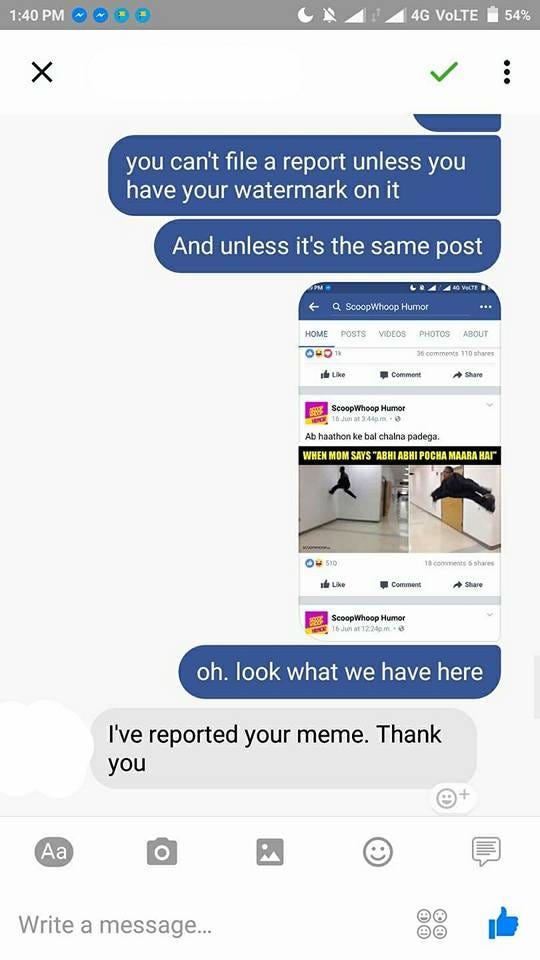Send a thumbs-up like

coord(503,923)
